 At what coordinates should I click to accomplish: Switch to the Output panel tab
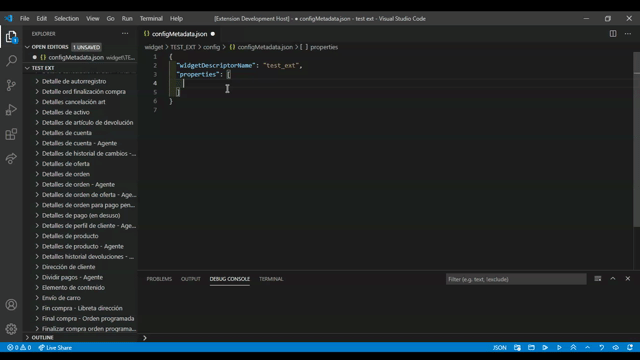[191, 279]
